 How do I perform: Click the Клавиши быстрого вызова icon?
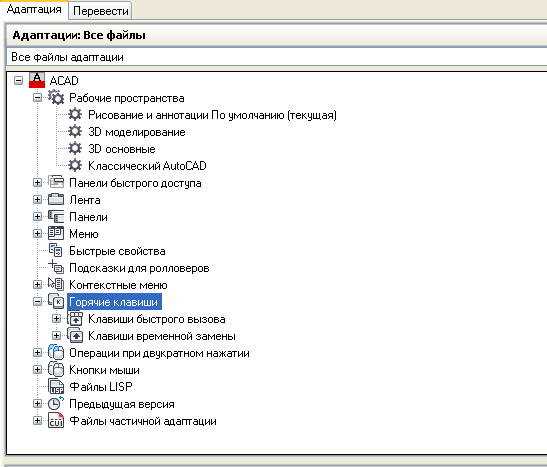pos(75,318)
